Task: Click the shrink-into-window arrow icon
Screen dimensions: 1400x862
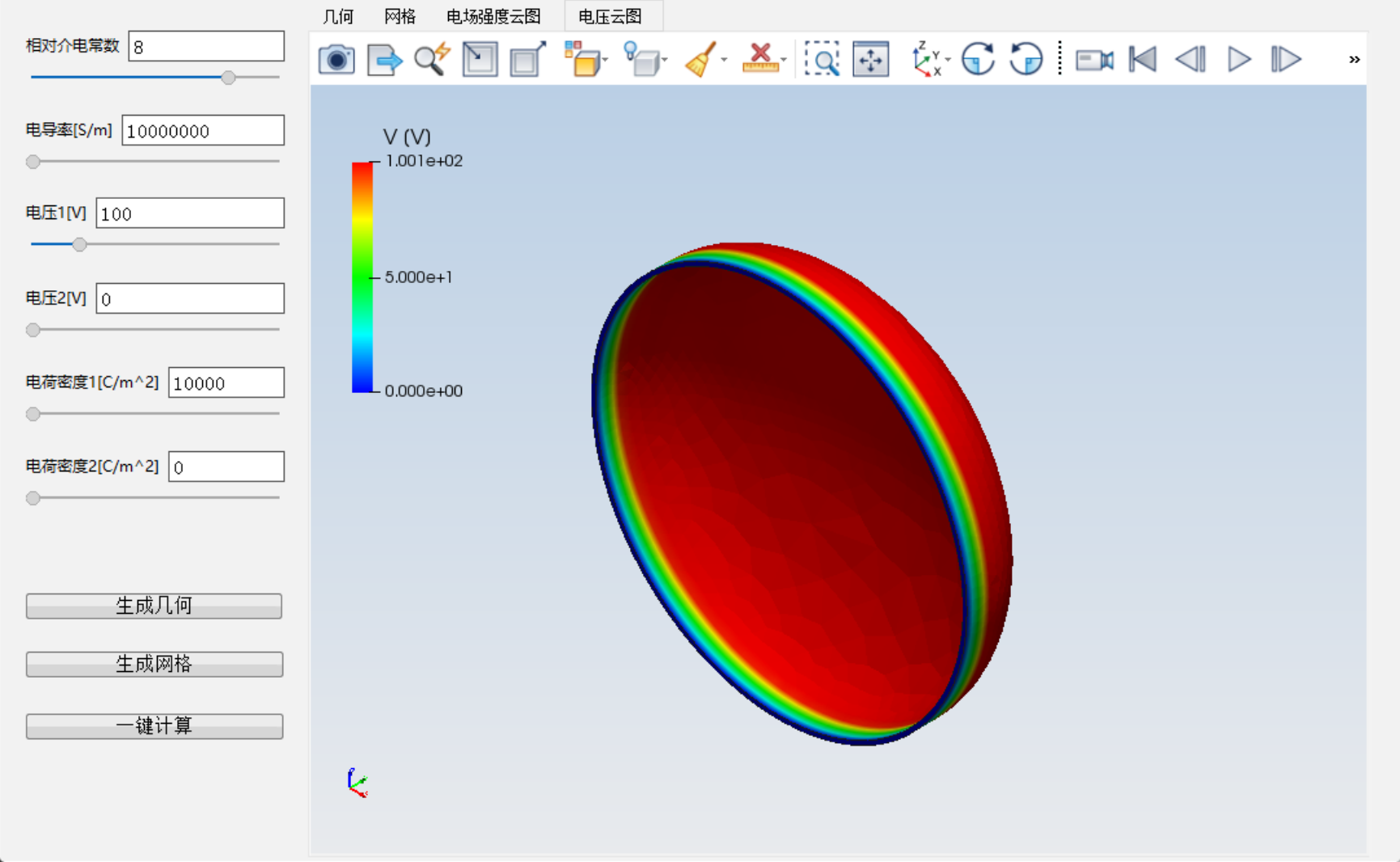Action: click(x=480, y=60)
